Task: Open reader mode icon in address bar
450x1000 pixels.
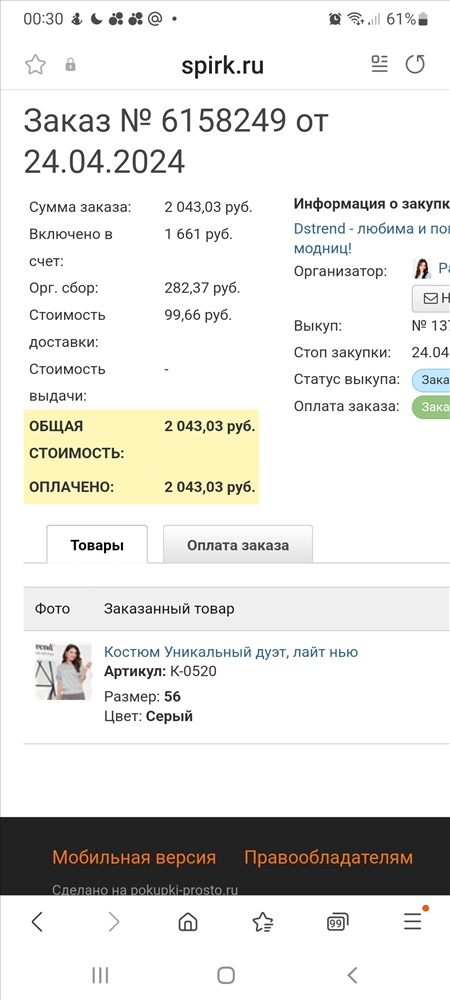Action: (380, 64)
